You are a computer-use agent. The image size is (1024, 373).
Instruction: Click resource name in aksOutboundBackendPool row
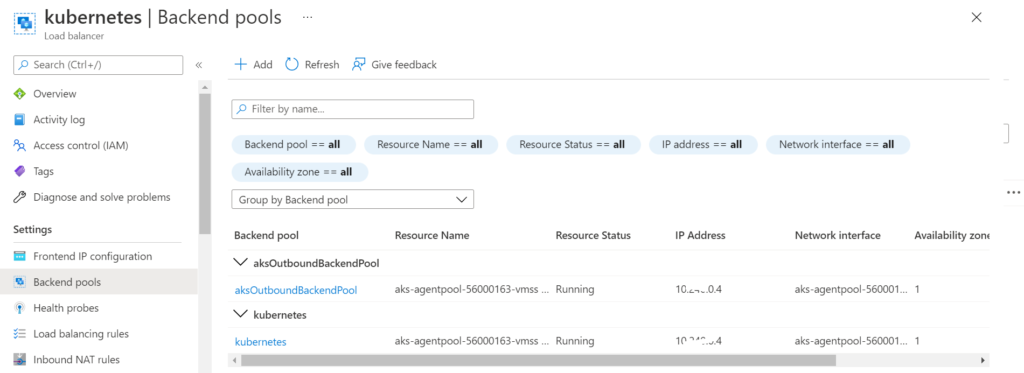(x=472, y=289)
